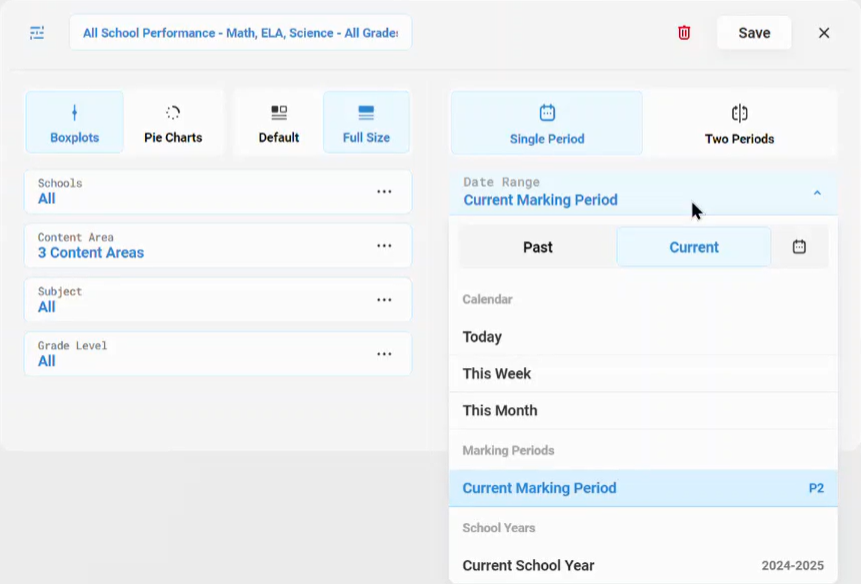Click the 3 Content Areas value
861x584 pixels.
91,252
